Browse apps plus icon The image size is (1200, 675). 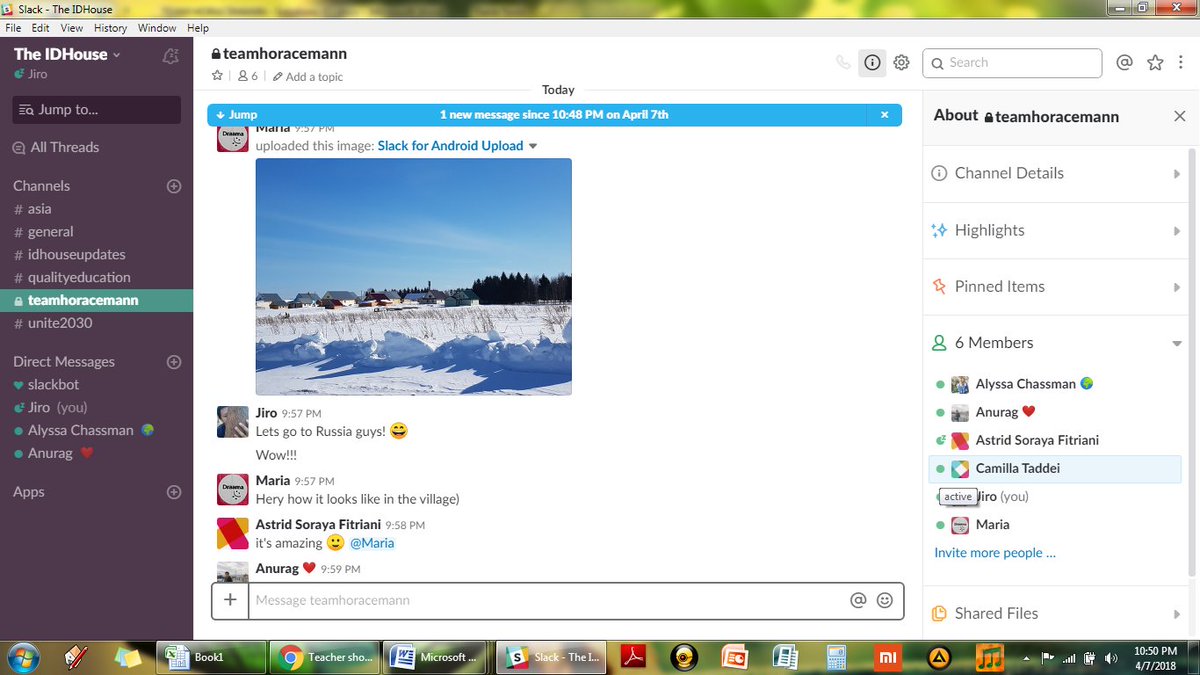173,492
